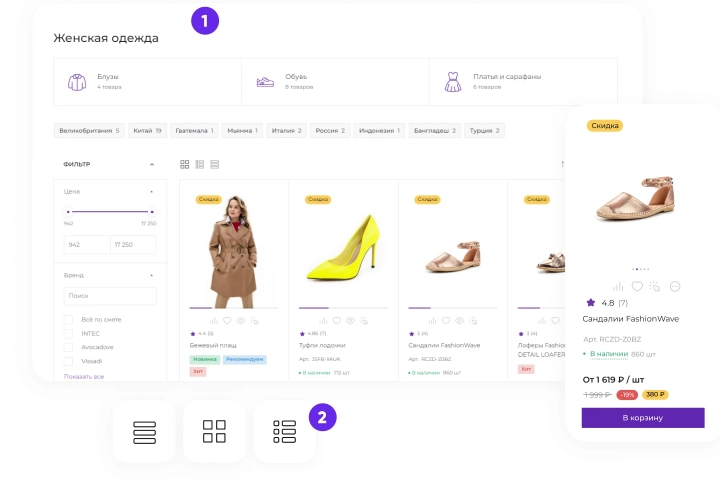Collapse the Бренд filter section
Viewport: 720px width, 479px height.
(x=152, y=275)
